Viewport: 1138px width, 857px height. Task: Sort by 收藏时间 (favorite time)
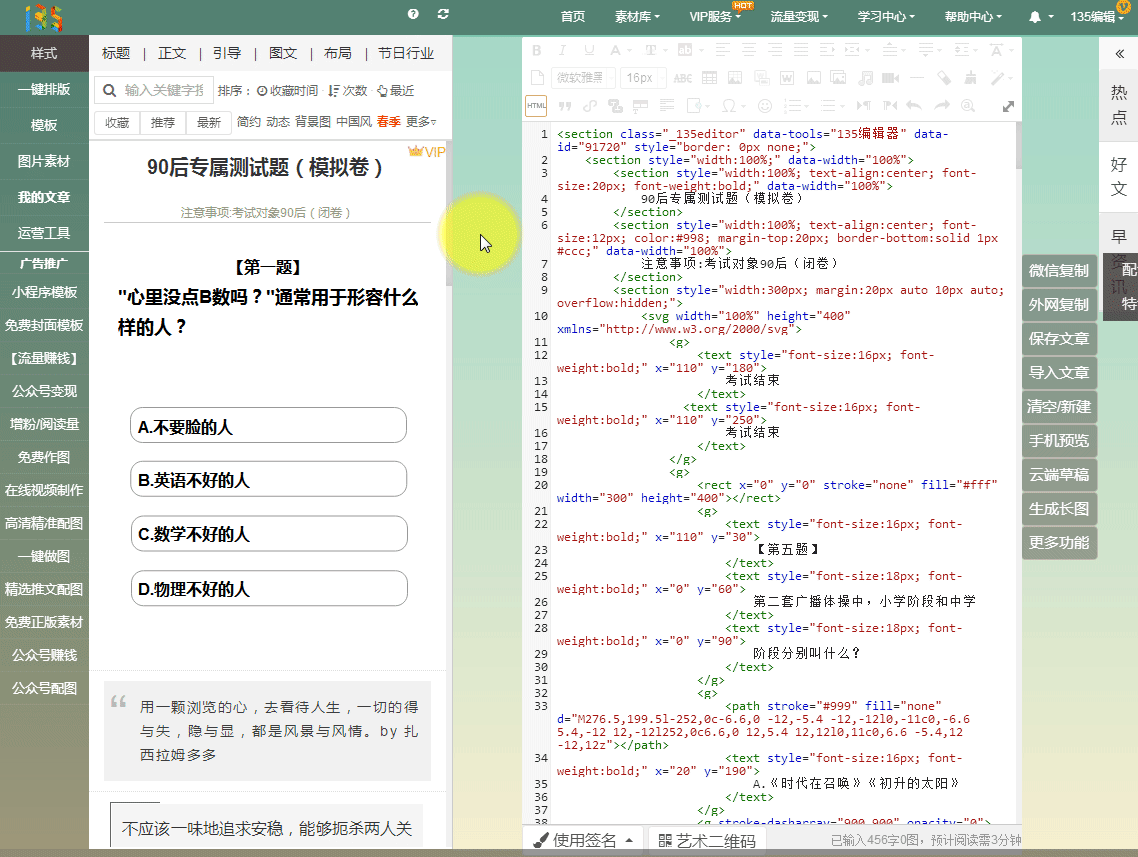point(287,90)
